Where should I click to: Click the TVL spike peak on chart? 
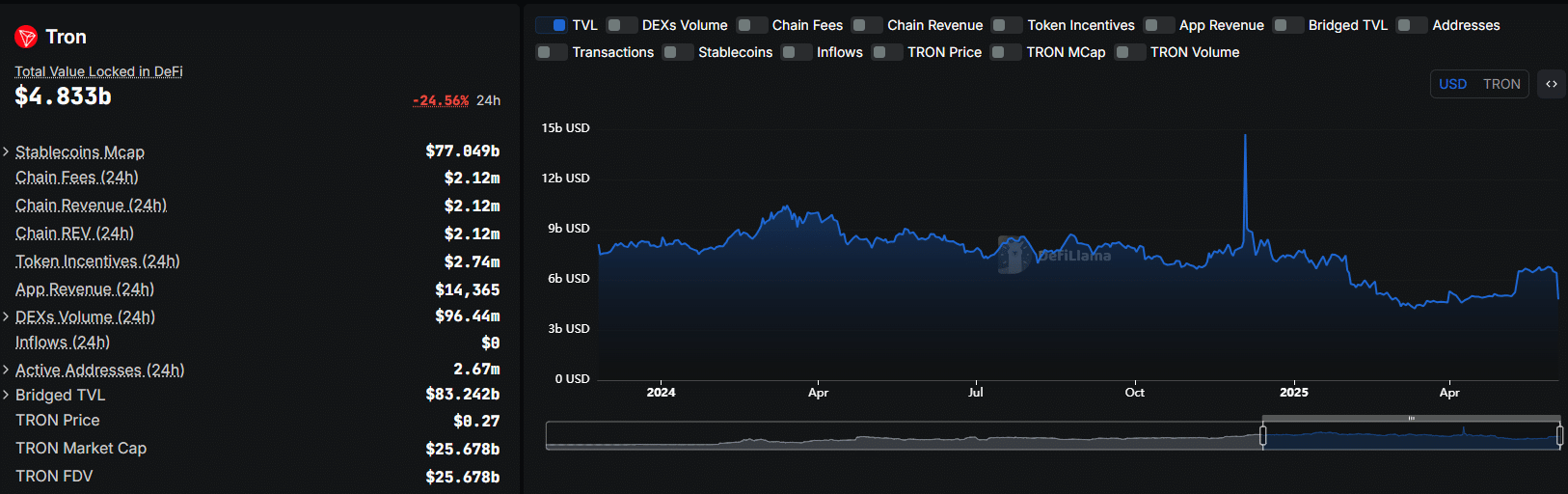pyautogui.click(x=1245, y=136)
